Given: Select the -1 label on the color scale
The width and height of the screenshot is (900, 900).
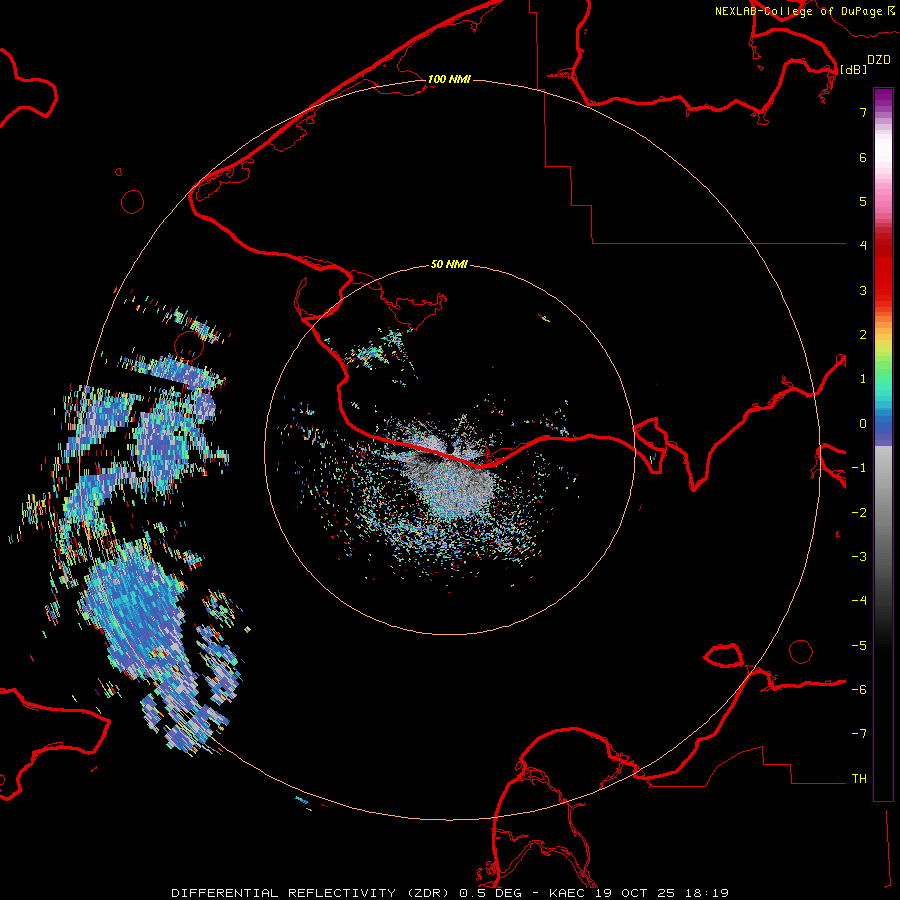Looking at the screenshot, I should point(859,468).
